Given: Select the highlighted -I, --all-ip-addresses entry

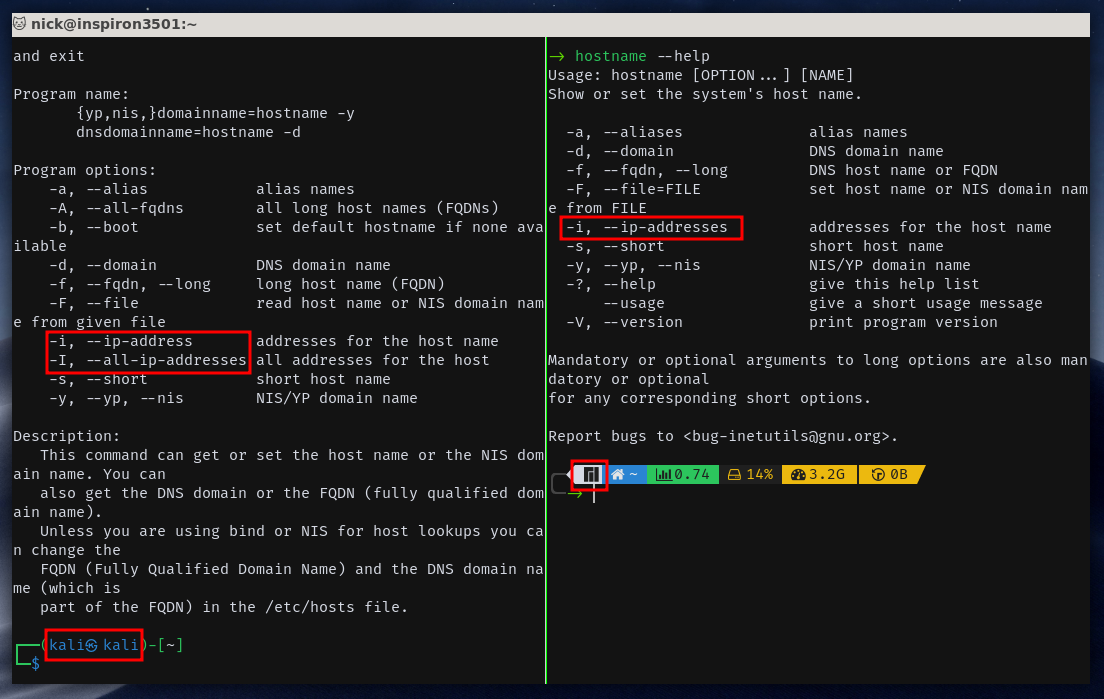Looking at the screenshot, I should (x=146, y=359).
